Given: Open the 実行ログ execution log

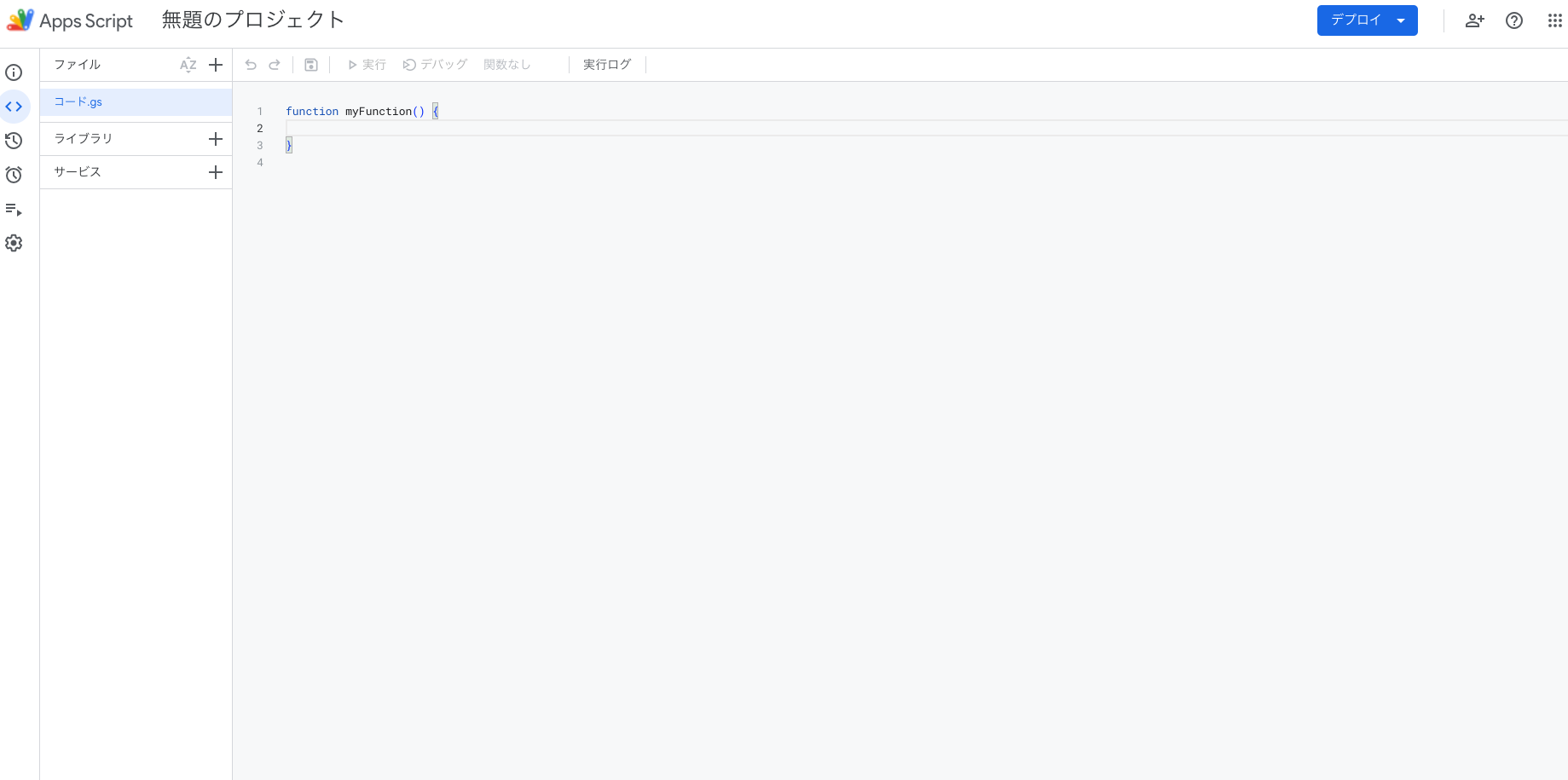Looking at the screenshot, I should pyautogui.click(x=606, y=64).
